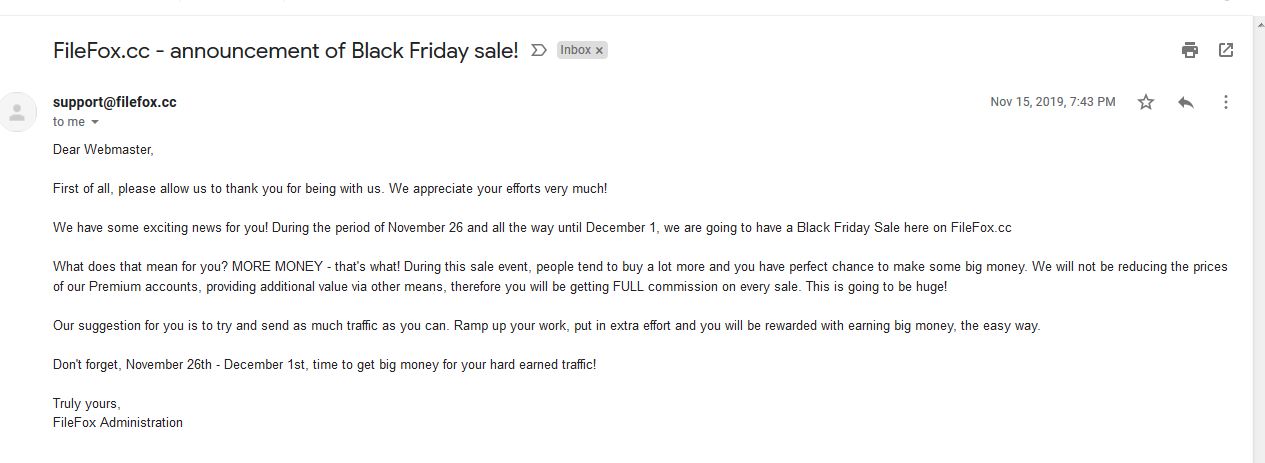Click the "Truly yours," closing line
The height and width of the screenshot is (463, 1265).
[87, 403]
